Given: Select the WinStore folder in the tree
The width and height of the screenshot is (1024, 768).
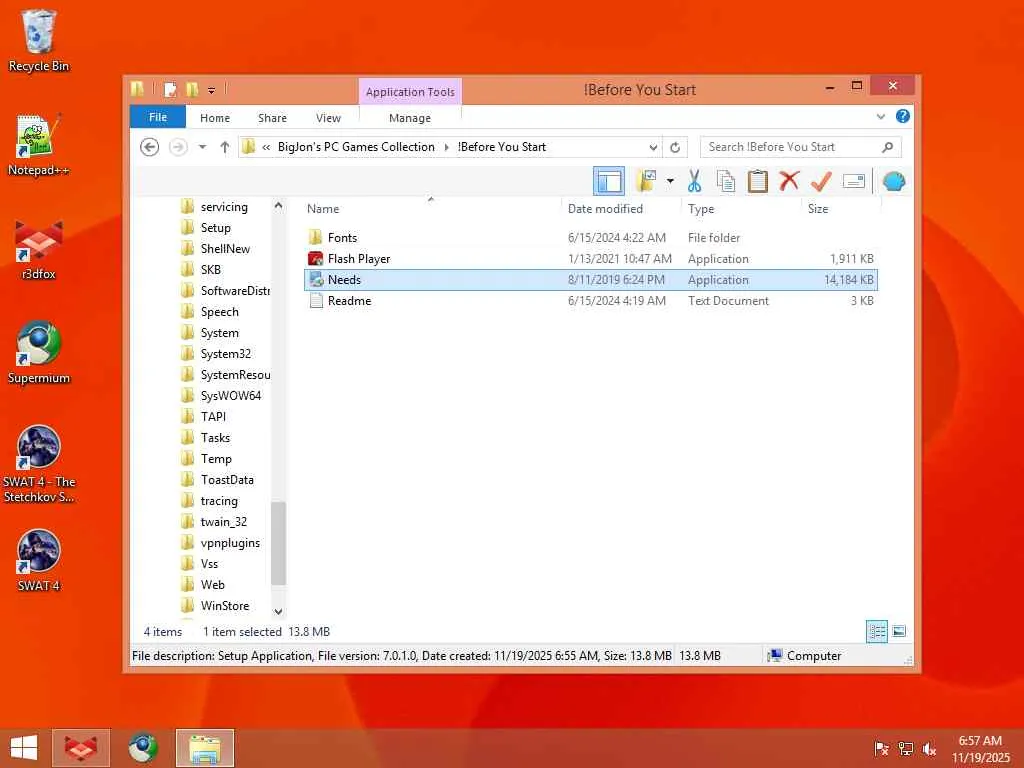Looking at the screenshot, I should click(x=225, y=605).
